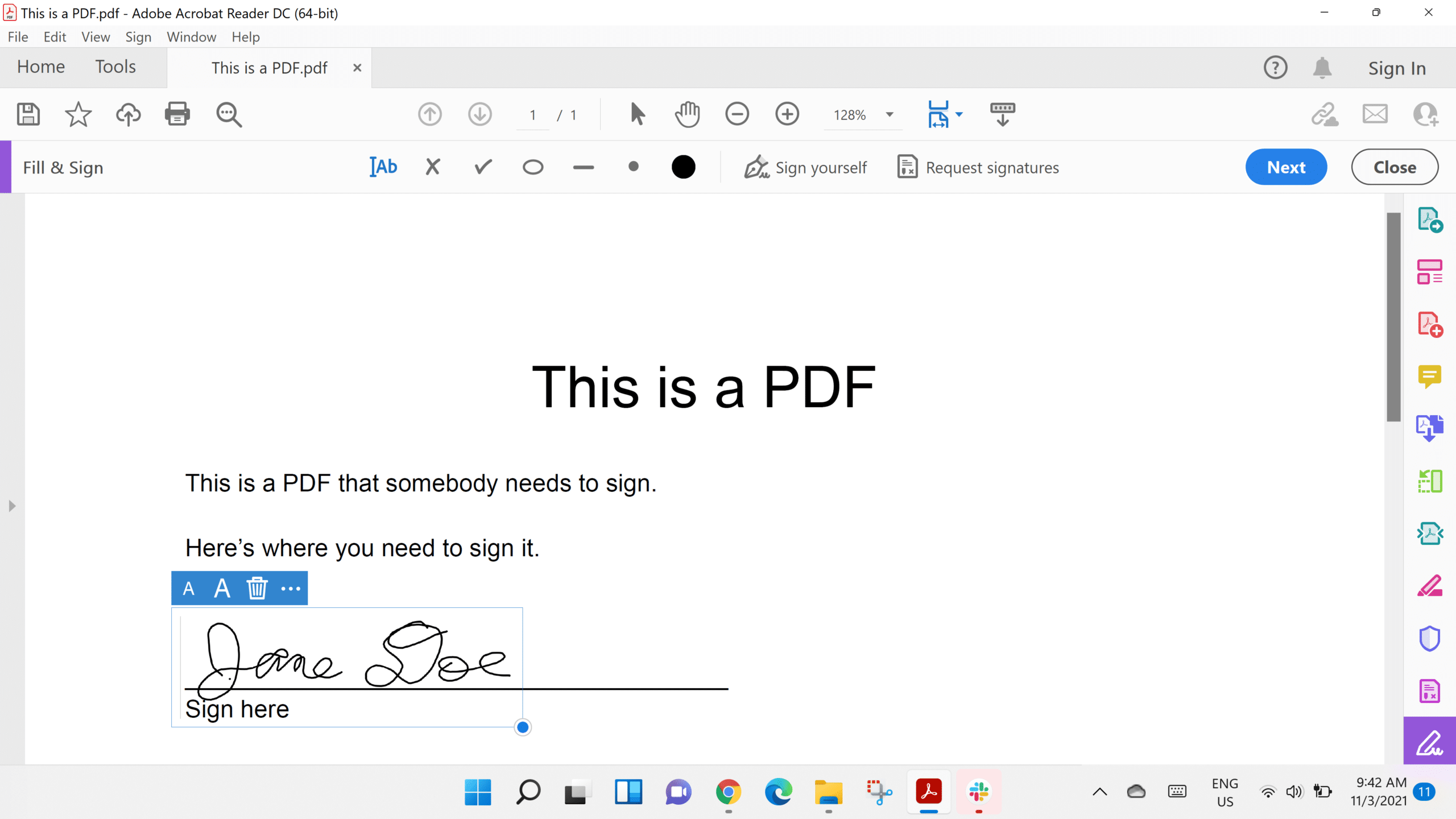
Task: Activate the arrow Selection tool
Action: pos(637,114)
